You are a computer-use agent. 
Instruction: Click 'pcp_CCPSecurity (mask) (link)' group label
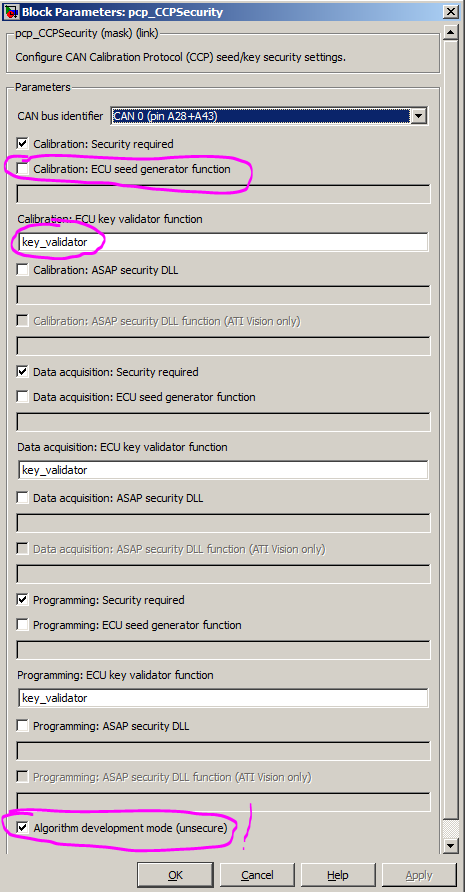(87, 34)
